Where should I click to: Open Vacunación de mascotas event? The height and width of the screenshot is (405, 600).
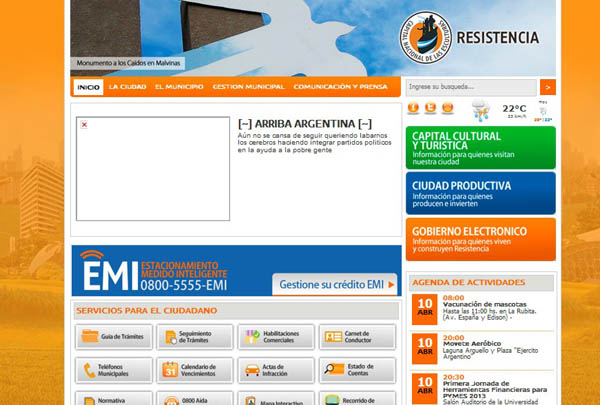484,304
